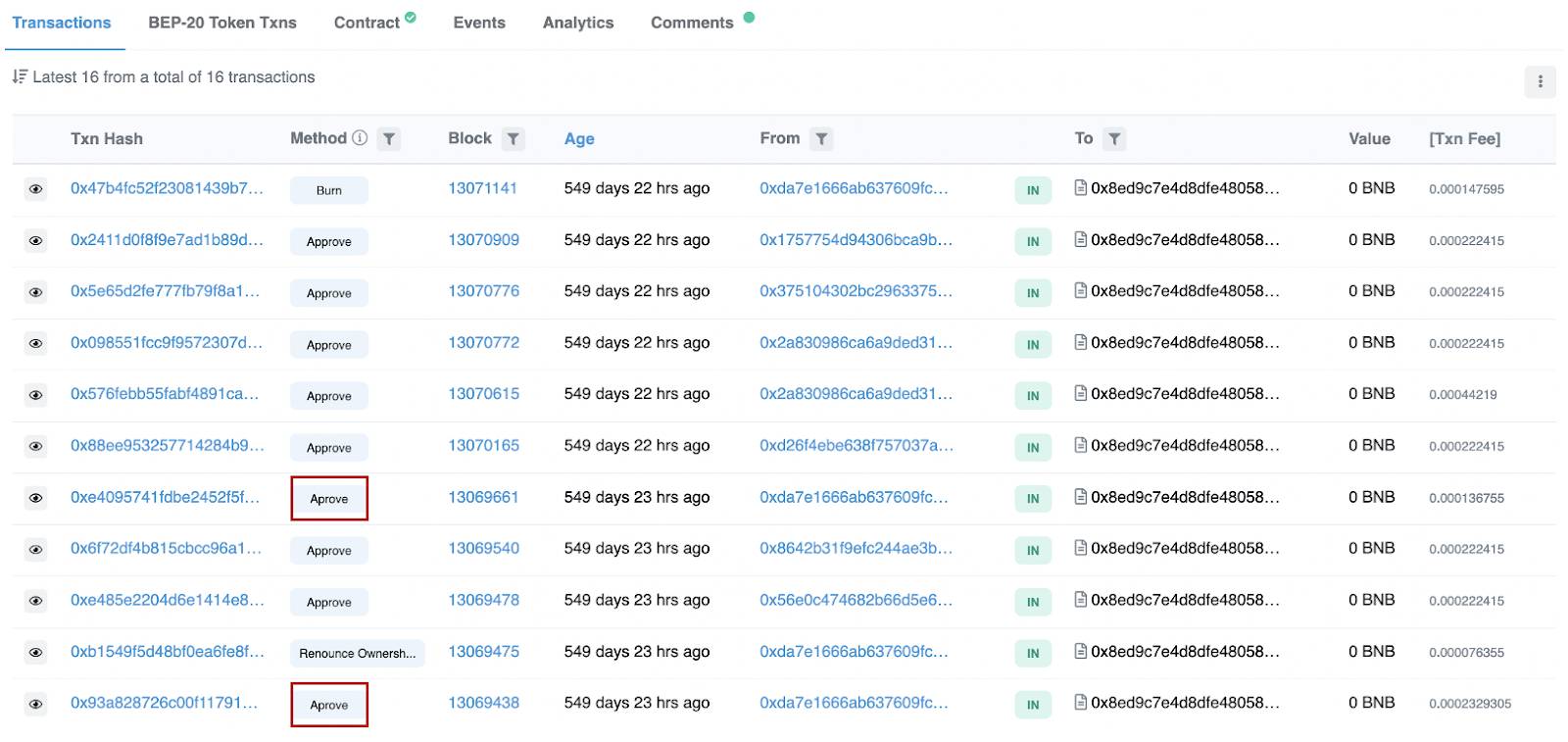Click the Renounce Ownersh... method badge
The image size is (1568, 742).
[x=358, y=653]
